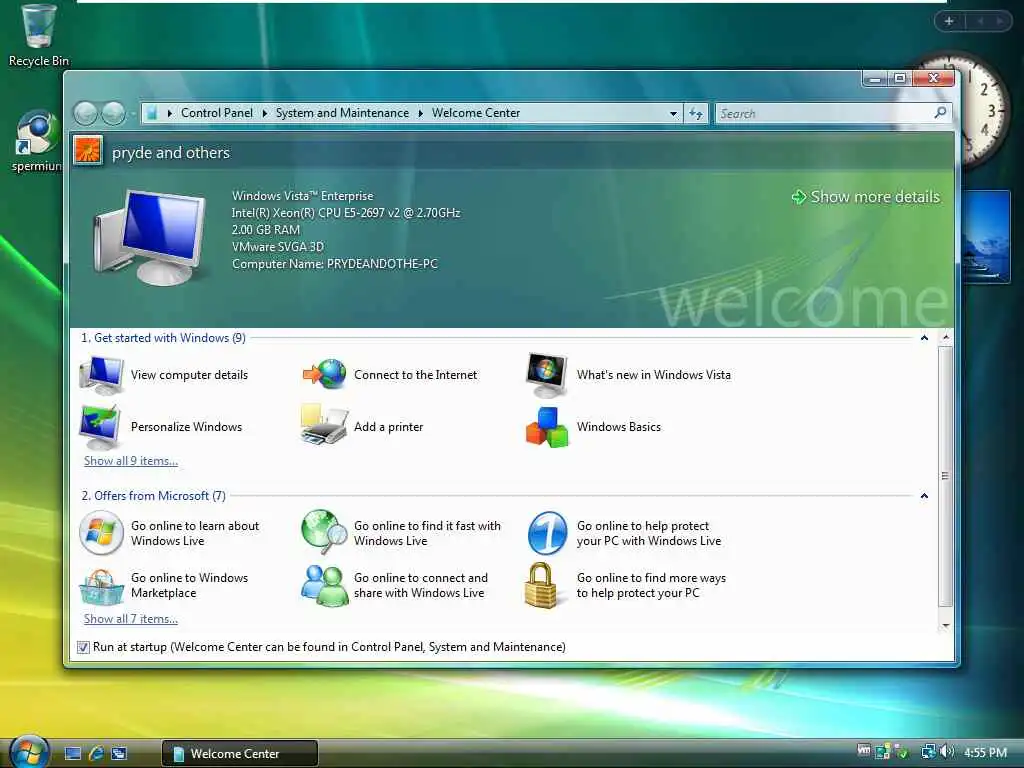Click Control Panel in the breadcrumb

point(217,113)
